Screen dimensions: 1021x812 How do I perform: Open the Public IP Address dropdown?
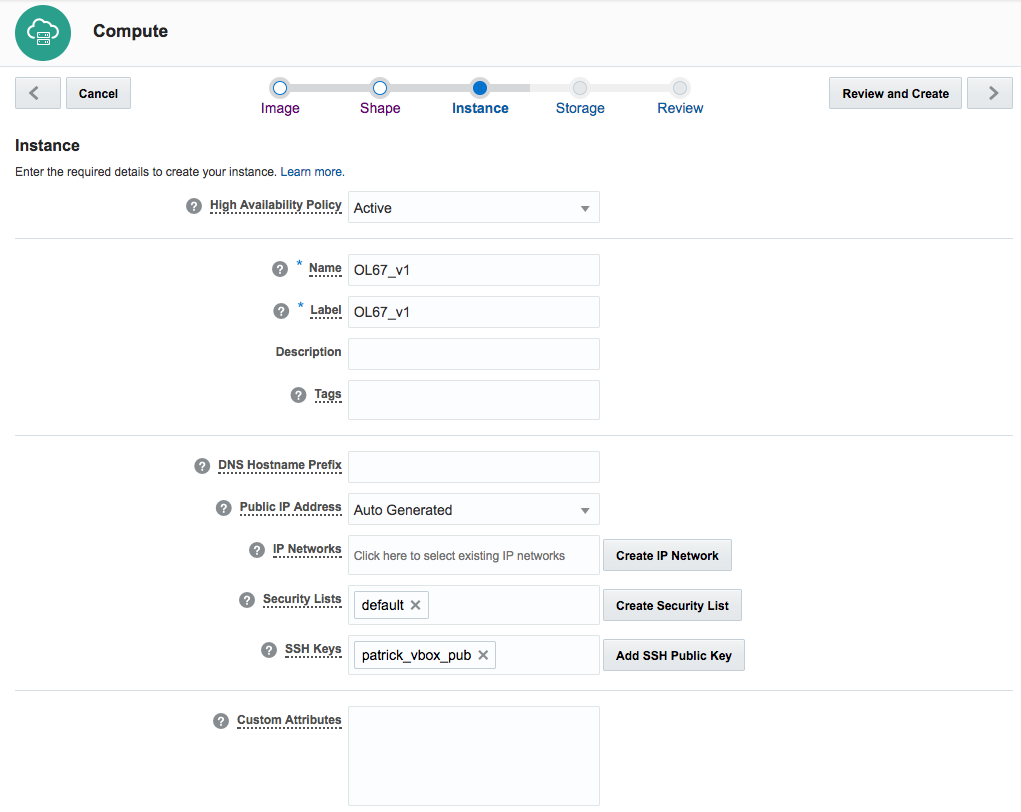click(474, 510)
